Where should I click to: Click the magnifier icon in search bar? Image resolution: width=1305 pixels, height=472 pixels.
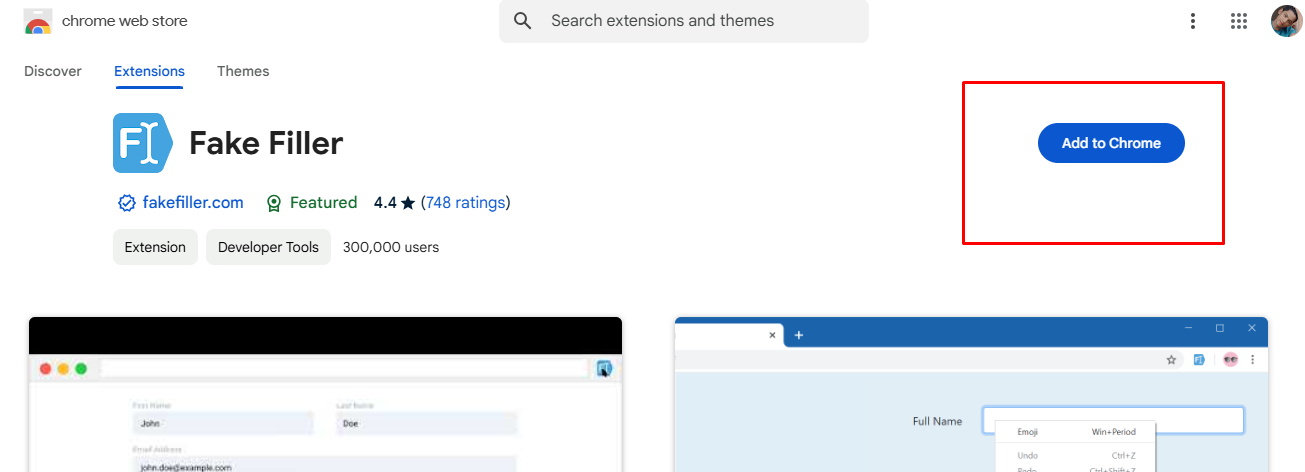pyautogui.click(x=522, y=21)
